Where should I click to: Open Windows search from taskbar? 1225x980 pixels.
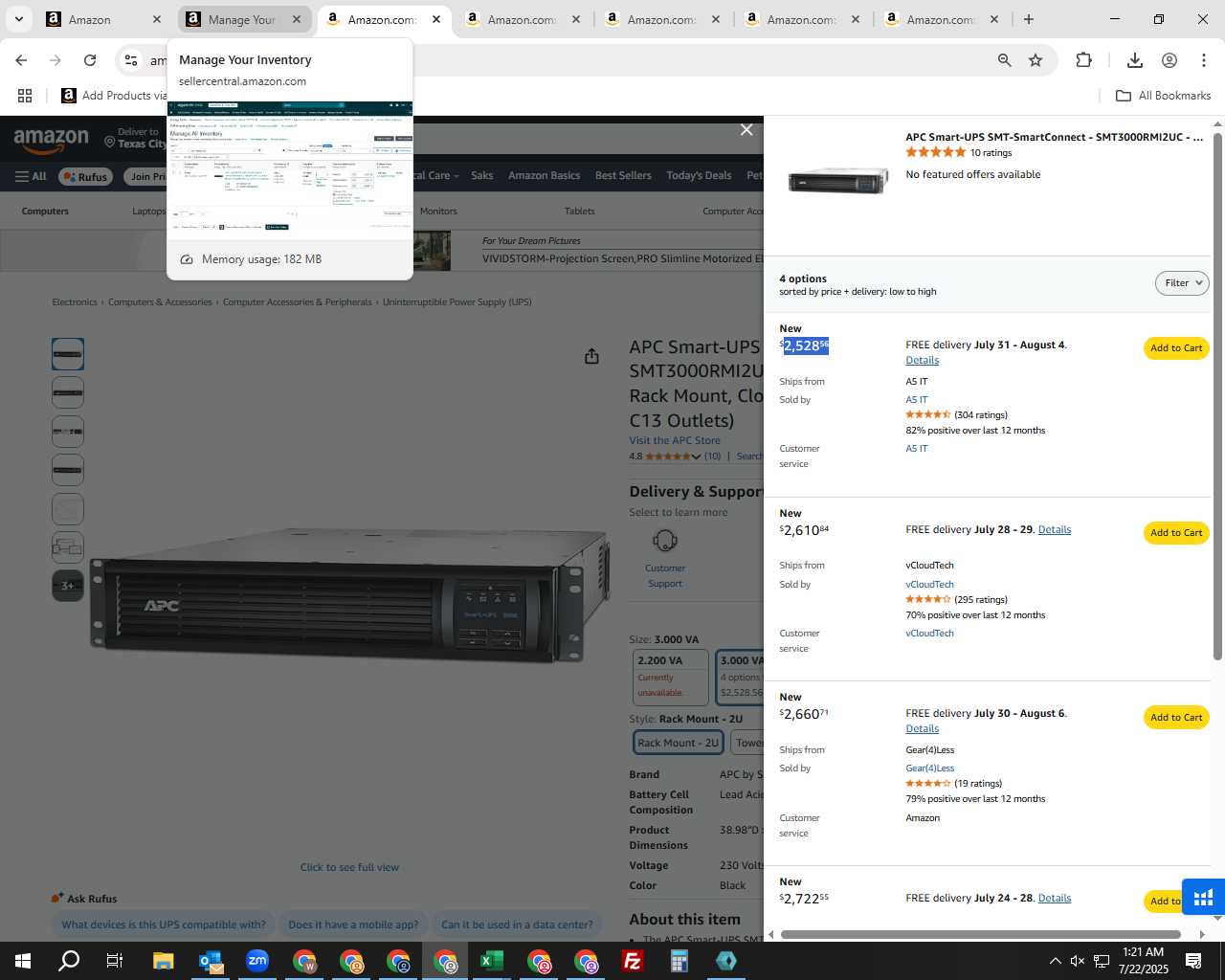[69, 961]
